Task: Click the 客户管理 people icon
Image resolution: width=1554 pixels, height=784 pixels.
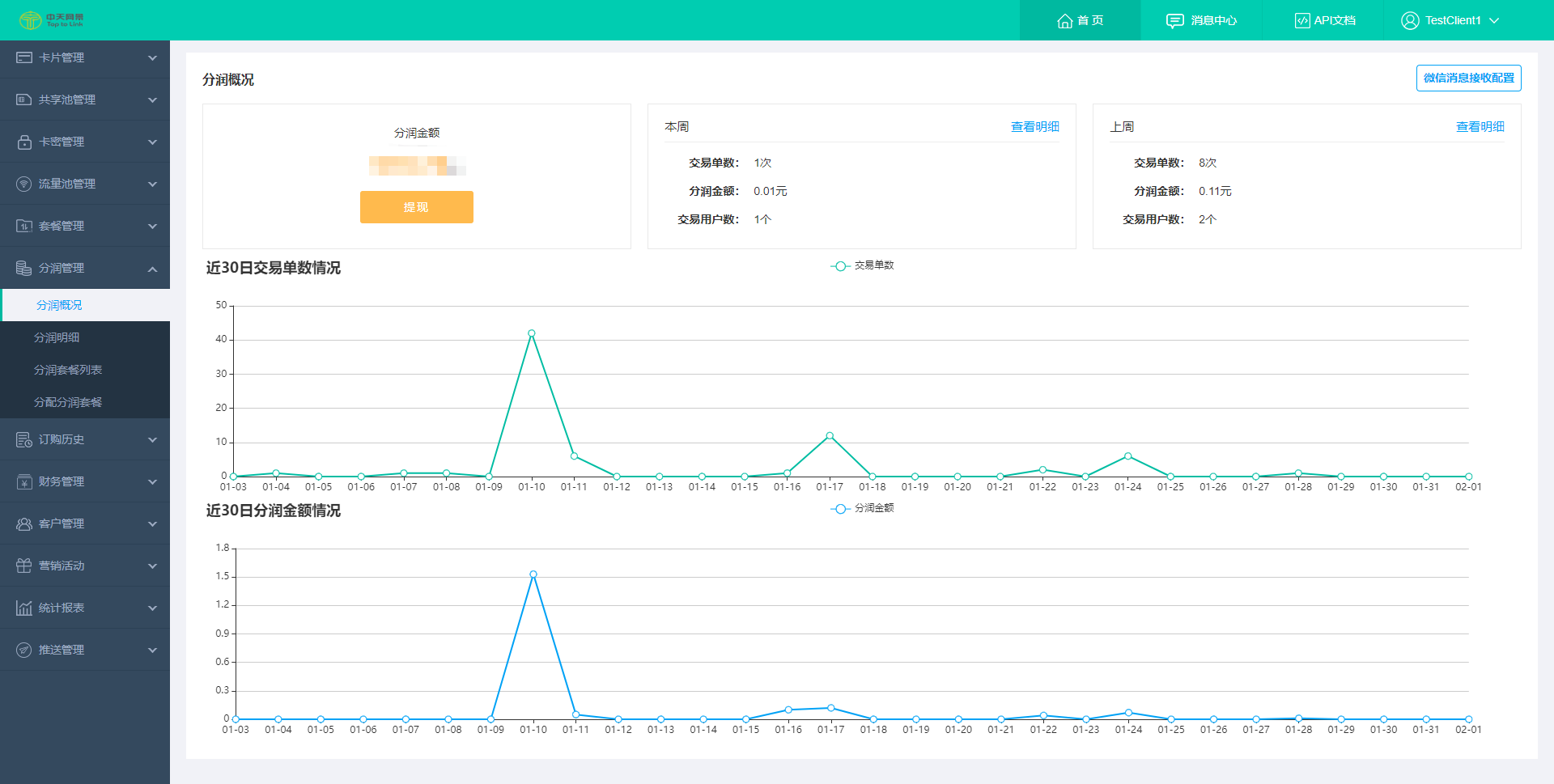Action: coord(24,523)
